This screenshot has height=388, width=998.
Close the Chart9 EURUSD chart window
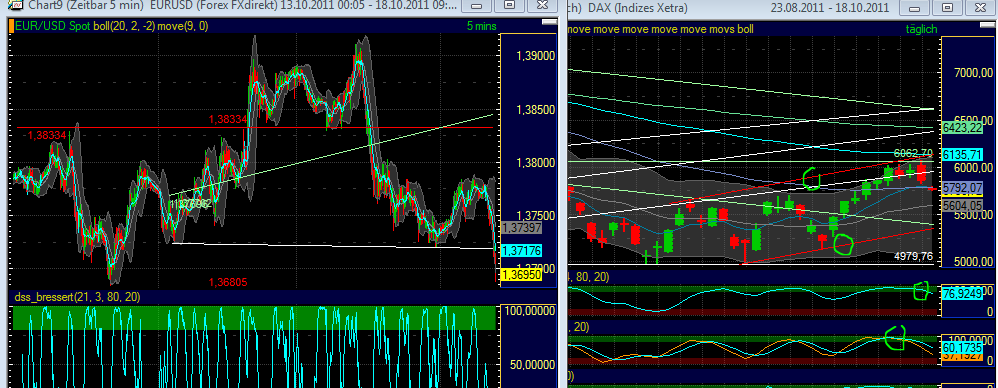[542, 6]
